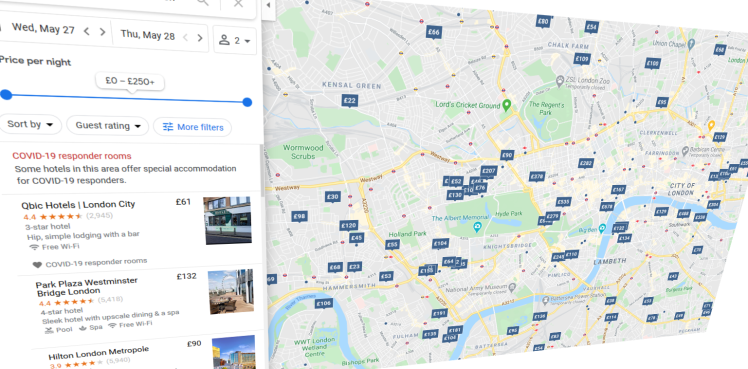748x369 pixels.
Task: Select the £207 hotel map marker
Action: (489, 171)
